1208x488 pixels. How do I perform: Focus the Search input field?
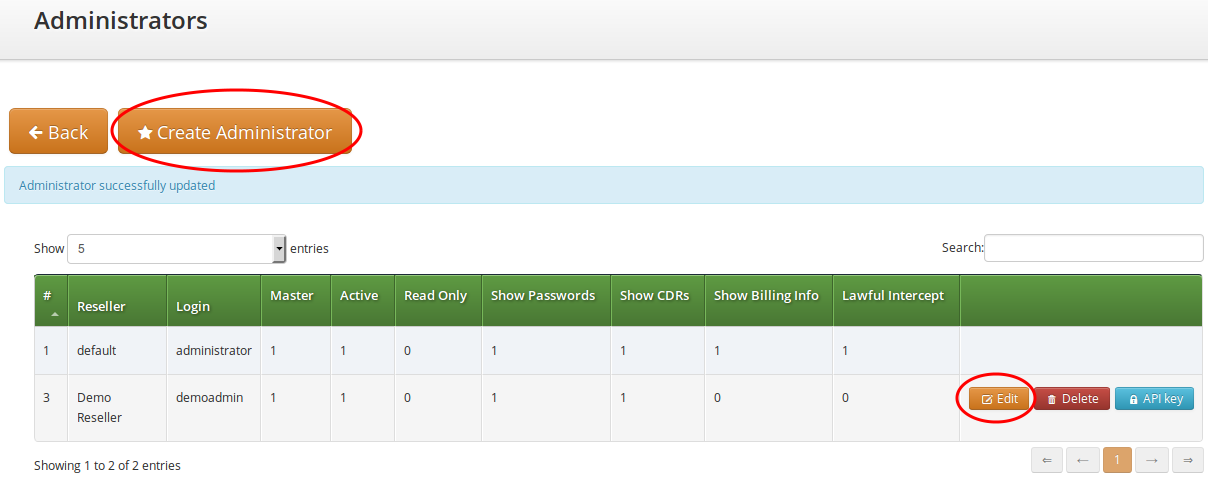click(1093, 248)
